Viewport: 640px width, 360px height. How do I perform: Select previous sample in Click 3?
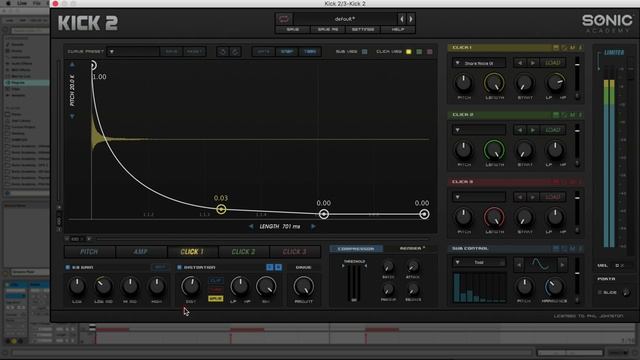520,197
